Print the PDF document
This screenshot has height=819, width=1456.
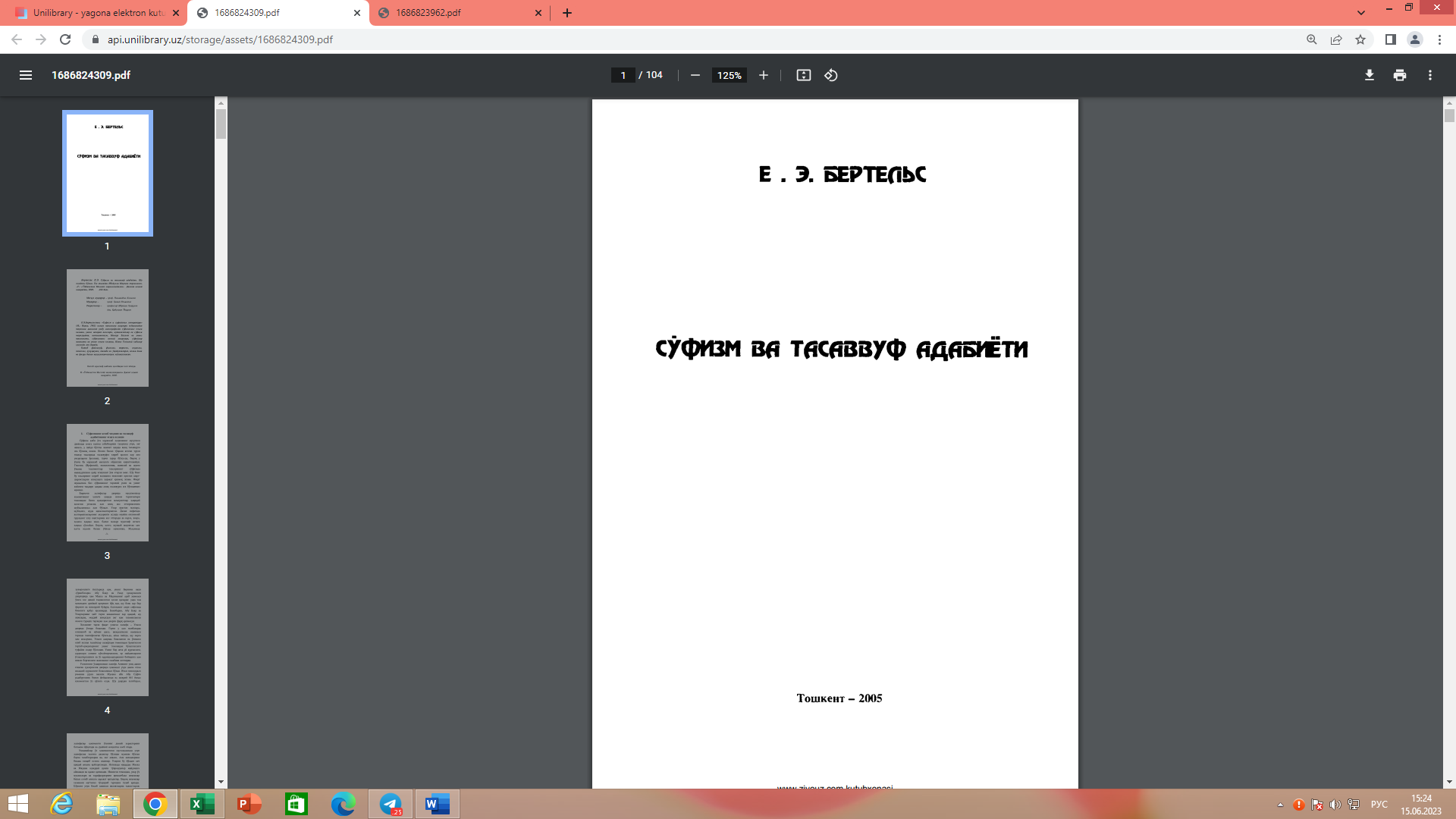tap(1400, 75)
